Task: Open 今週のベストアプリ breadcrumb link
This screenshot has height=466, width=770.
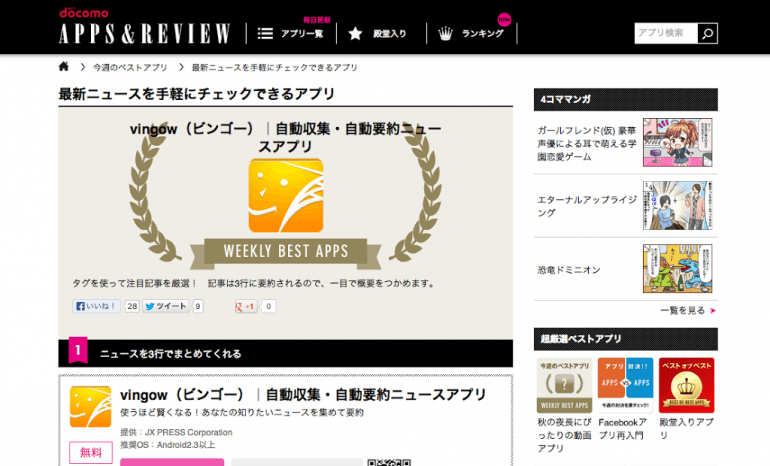Action: tap(130, 67)
